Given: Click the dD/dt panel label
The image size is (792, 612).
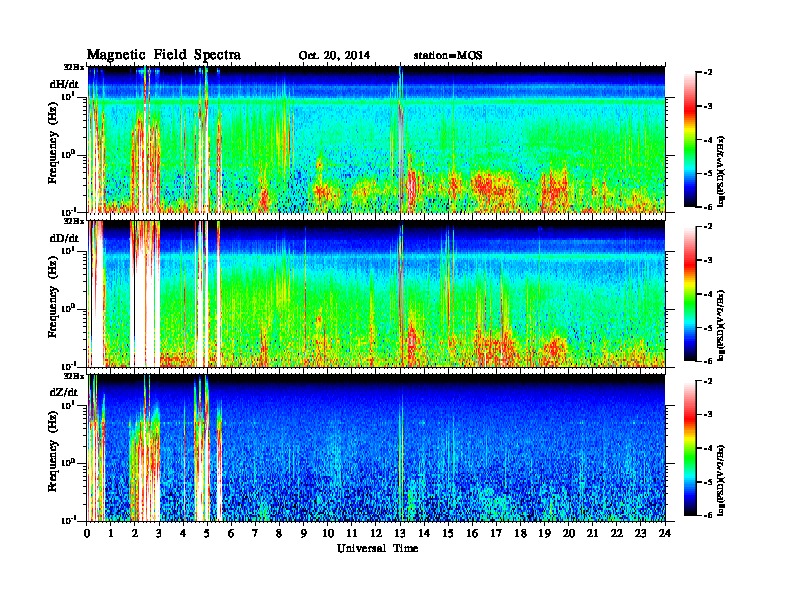Looking at the screenshot, I should point(64,238).
